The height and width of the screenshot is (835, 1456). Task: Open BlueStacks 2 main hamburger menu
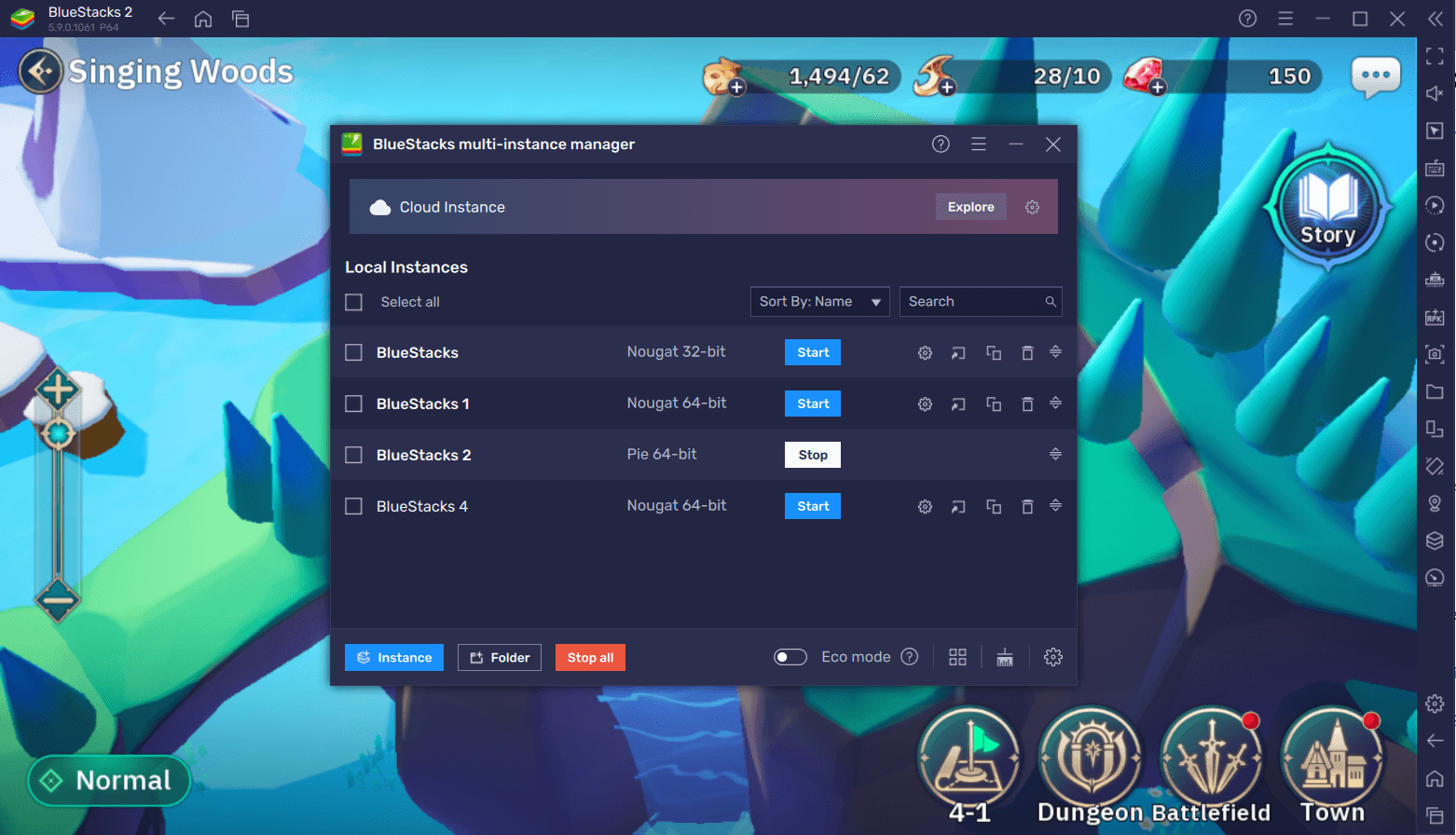(1285, 19)
